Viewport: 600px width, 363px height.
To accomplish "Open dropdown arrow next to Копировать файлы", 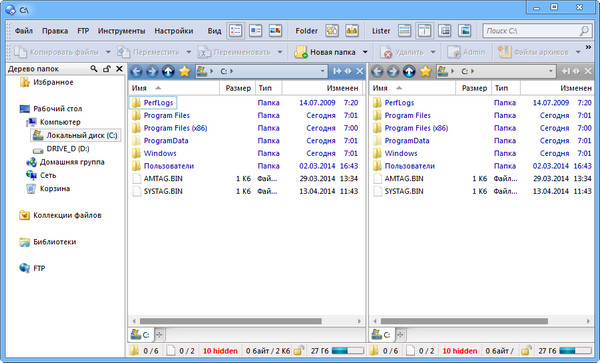I will 108,52.
